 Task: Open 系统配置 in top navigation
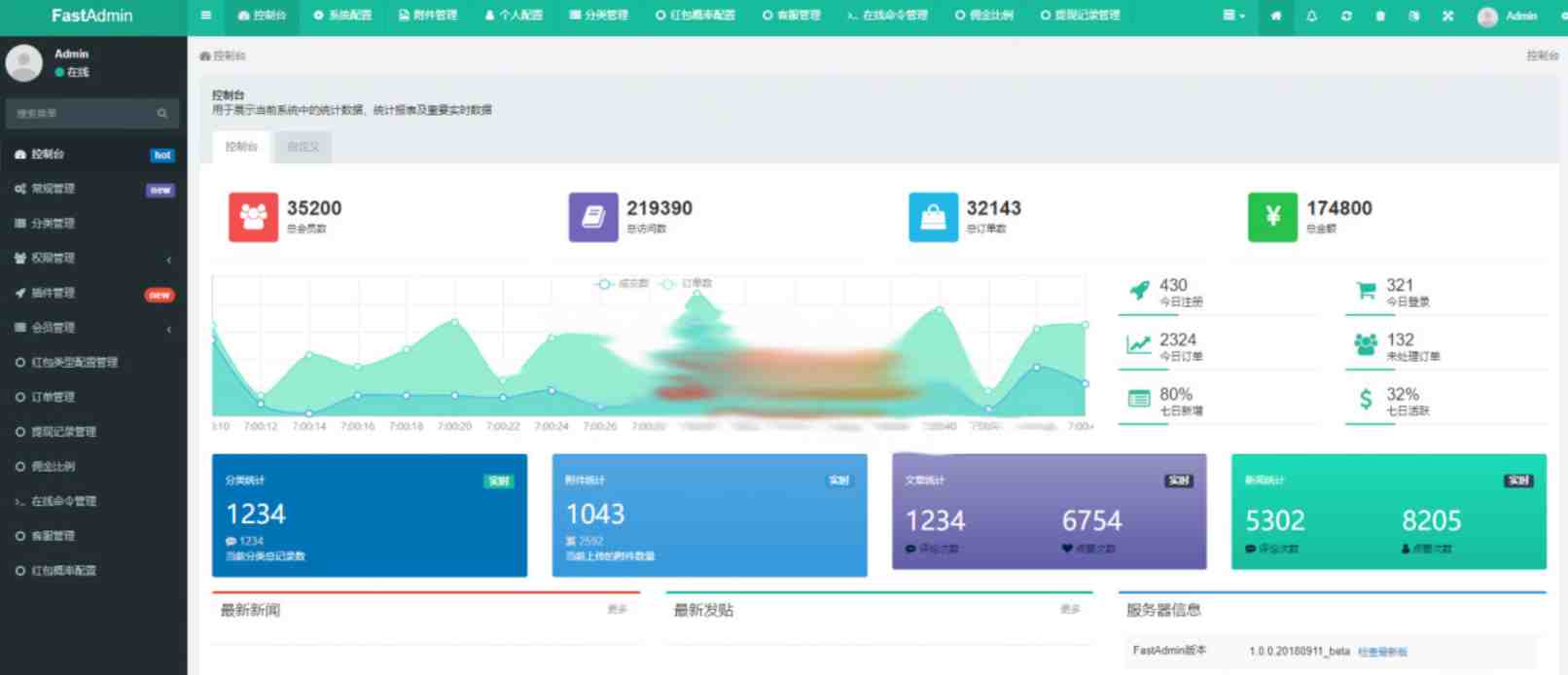click(x=342, y=16)
